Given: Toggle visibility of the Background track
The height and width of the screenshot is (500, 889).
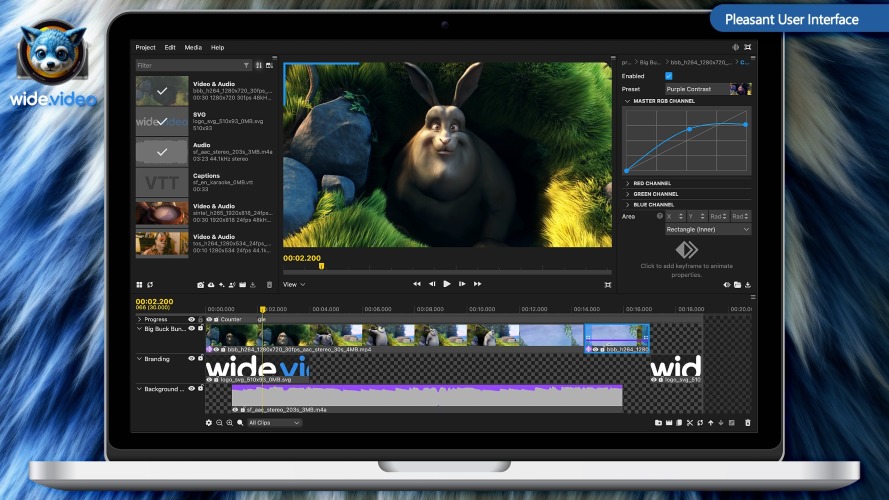Looking at the screenshot, I should point(192,388).
